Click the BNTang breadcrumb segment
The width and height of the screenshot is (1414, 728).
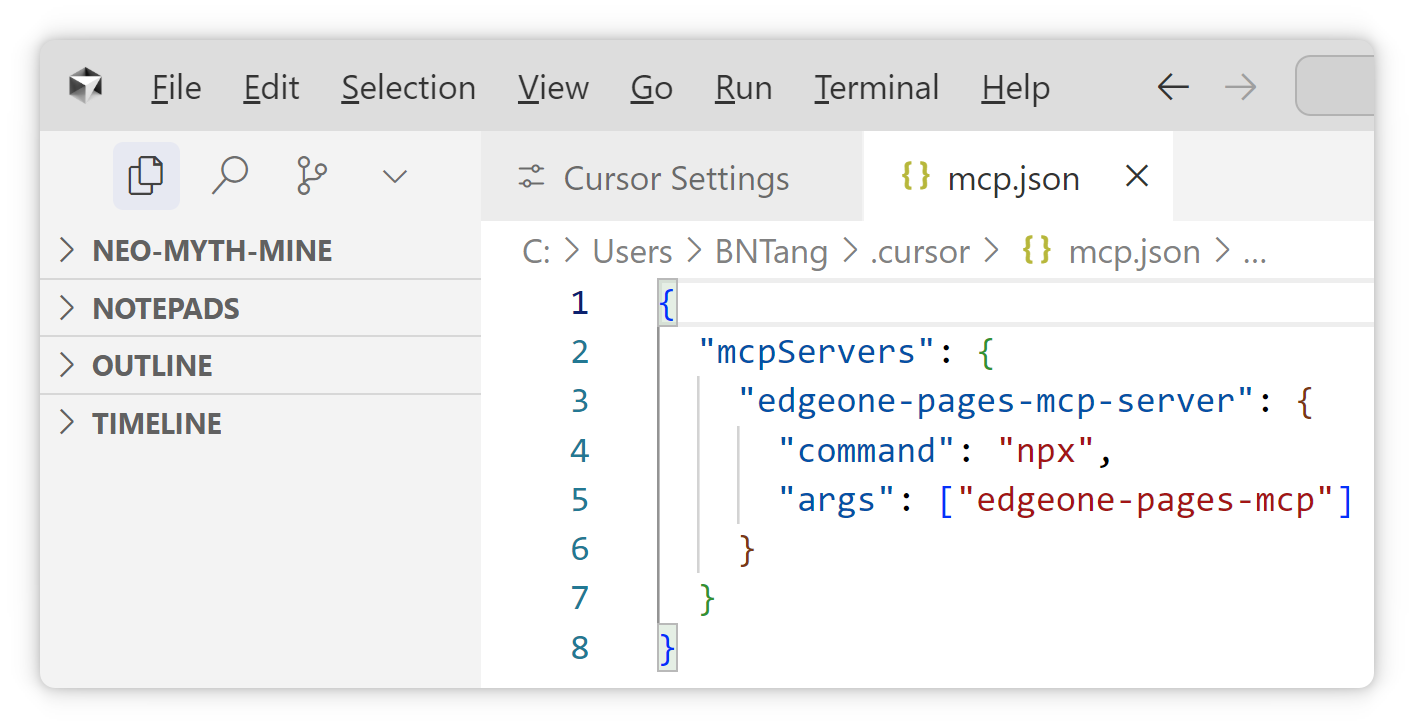pyautogui.click(x=771, y=252)
